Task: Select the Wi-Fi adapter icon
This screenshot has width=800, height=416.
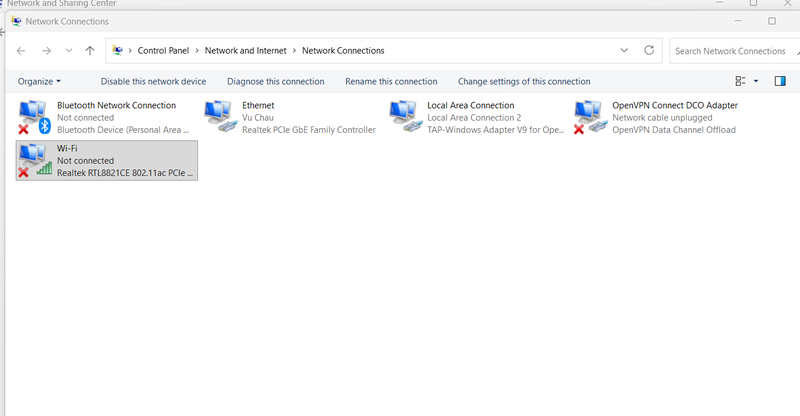Action: point(35,160)
